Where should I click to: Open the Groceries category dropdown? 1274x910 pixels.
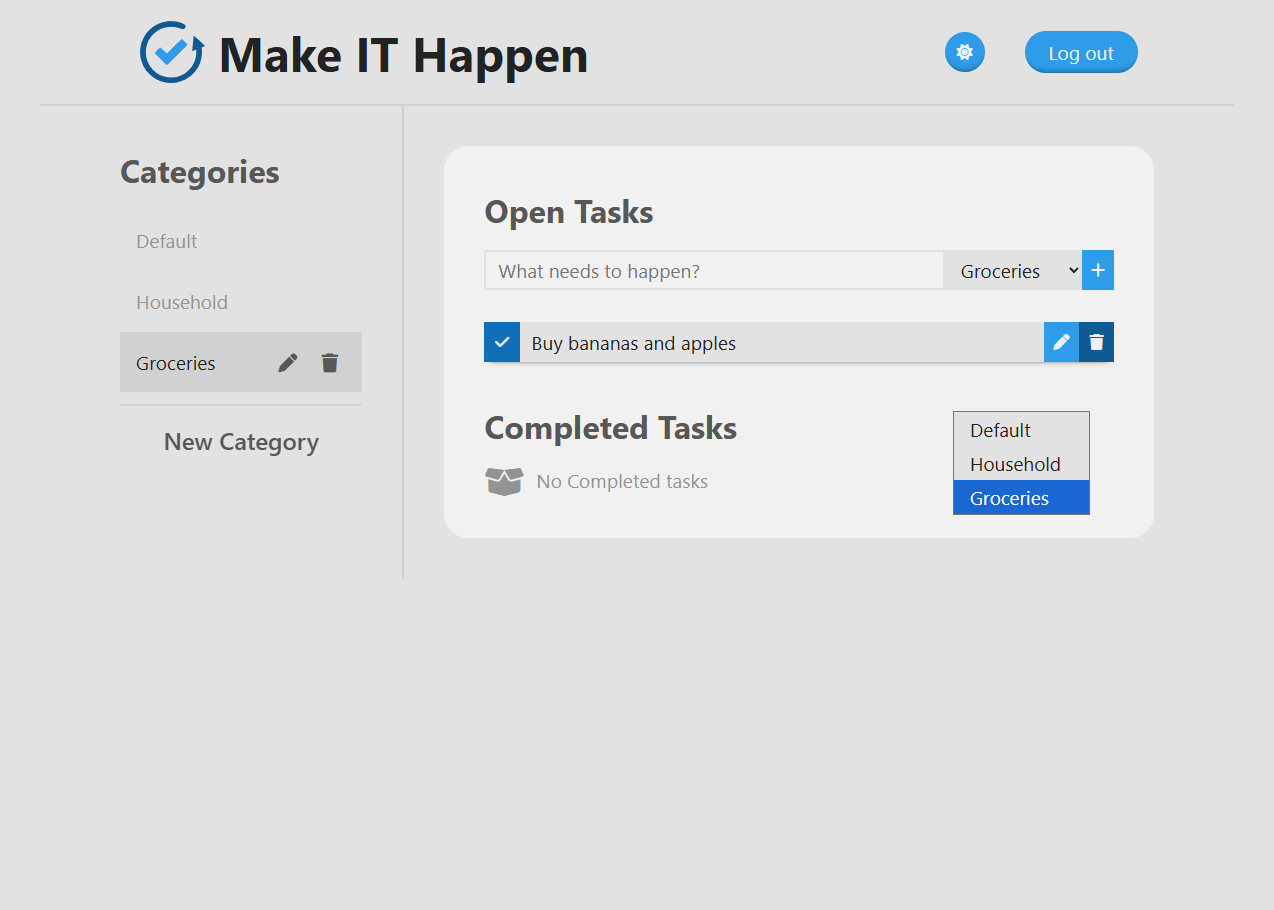click(x=1013, y=270)
